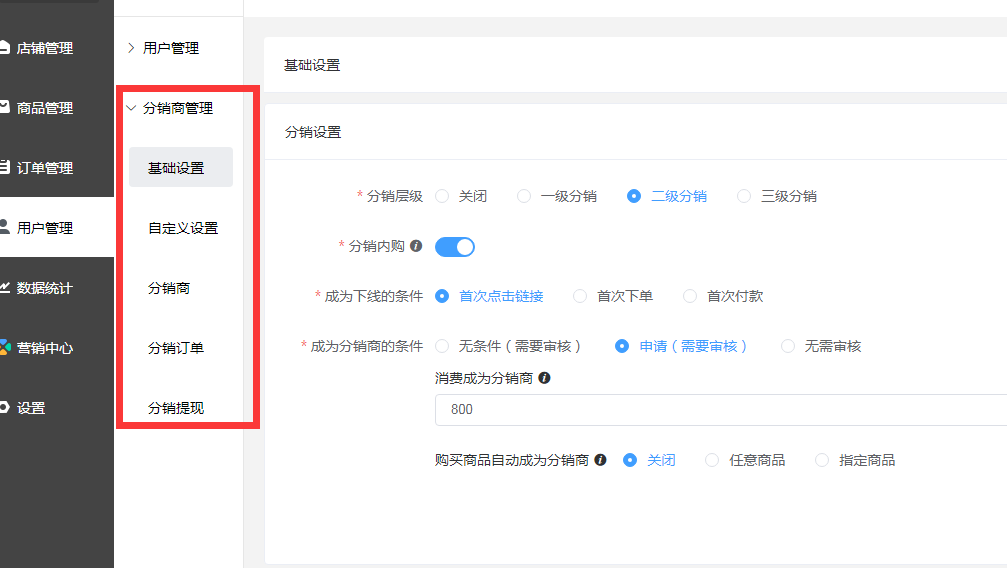Click info icon beside 购买商品自动成为分销商

(x=600, y=460)
